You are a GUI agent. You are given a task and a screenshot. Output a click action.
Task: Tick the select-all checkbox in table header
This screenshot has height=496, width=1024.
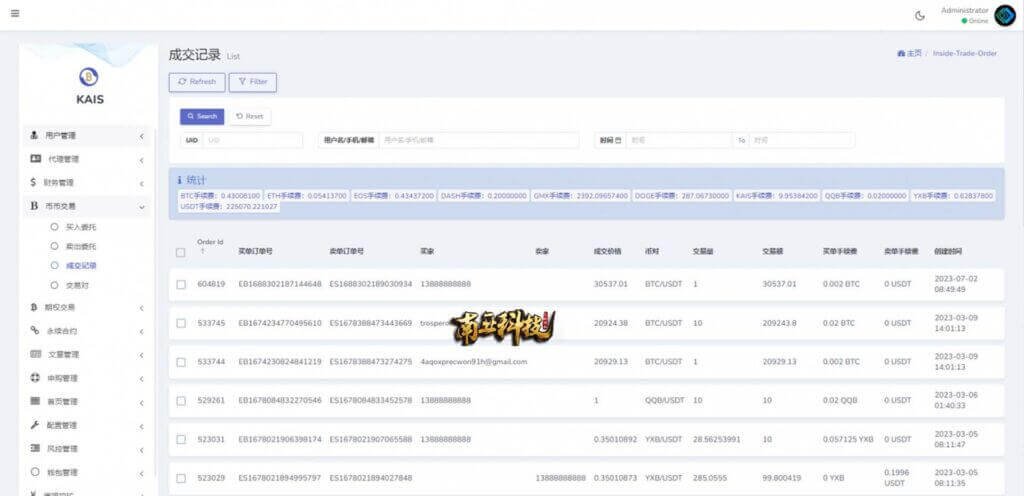(x=180, y=252)
